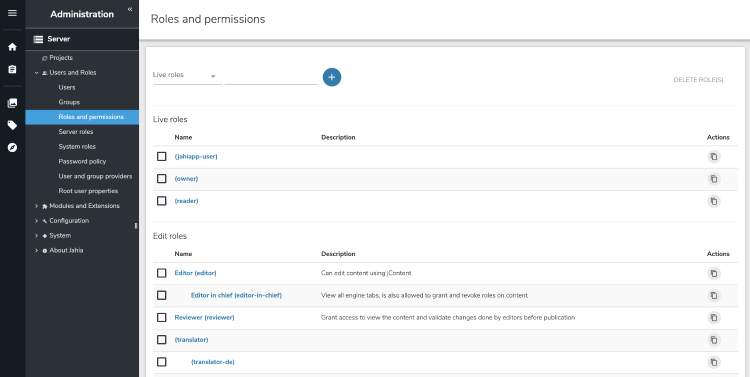Tick the Editor (editor) checkbox
This screenshot has width=750, height=377.
[162, 273]
